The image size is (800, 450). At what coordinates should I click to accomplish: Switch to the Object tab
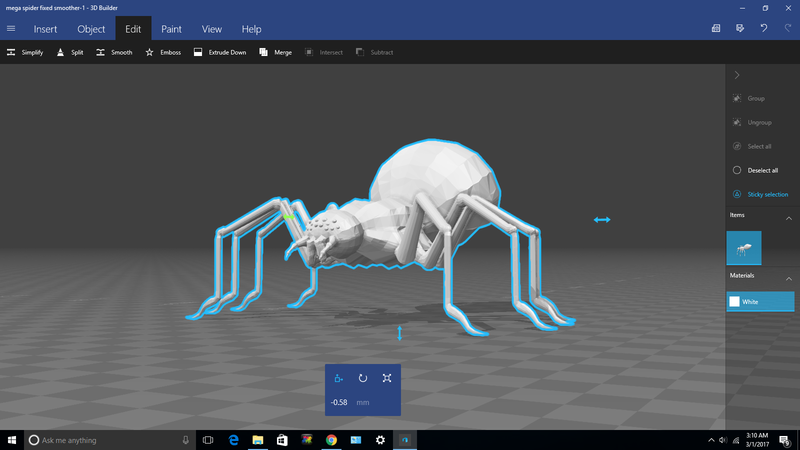coord(91,29)
